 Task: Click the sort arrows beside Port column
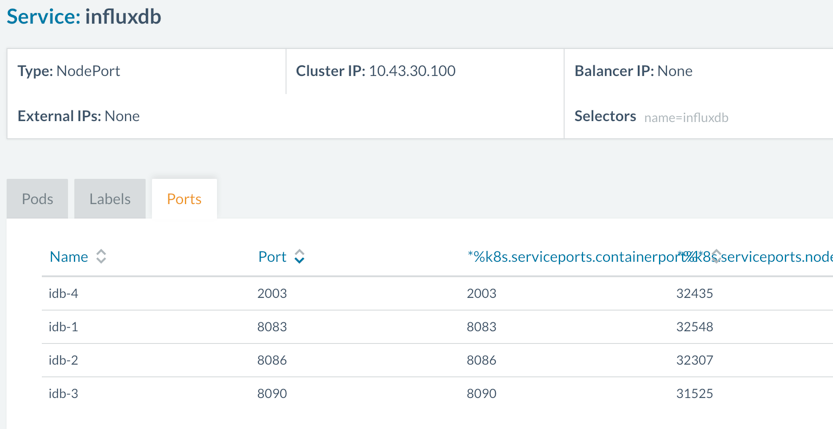coord(299,257)
